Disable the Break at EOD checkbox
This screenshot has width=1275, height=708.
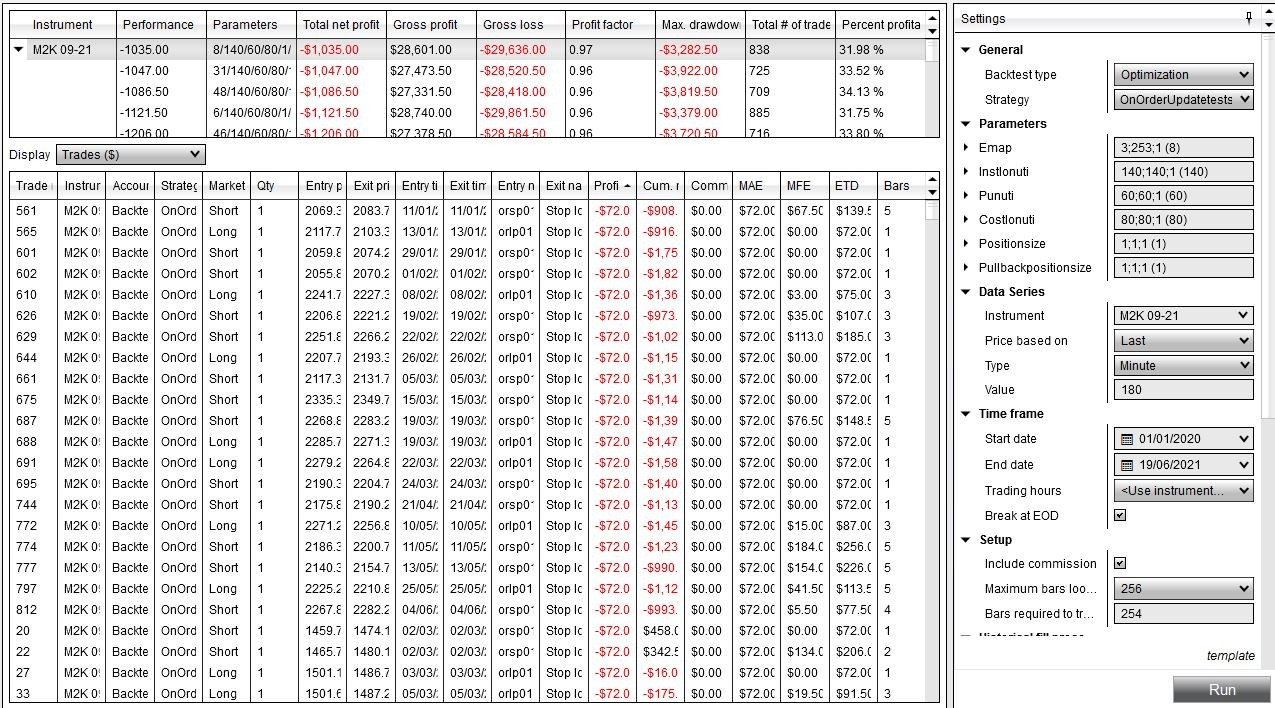[1120, 515]
